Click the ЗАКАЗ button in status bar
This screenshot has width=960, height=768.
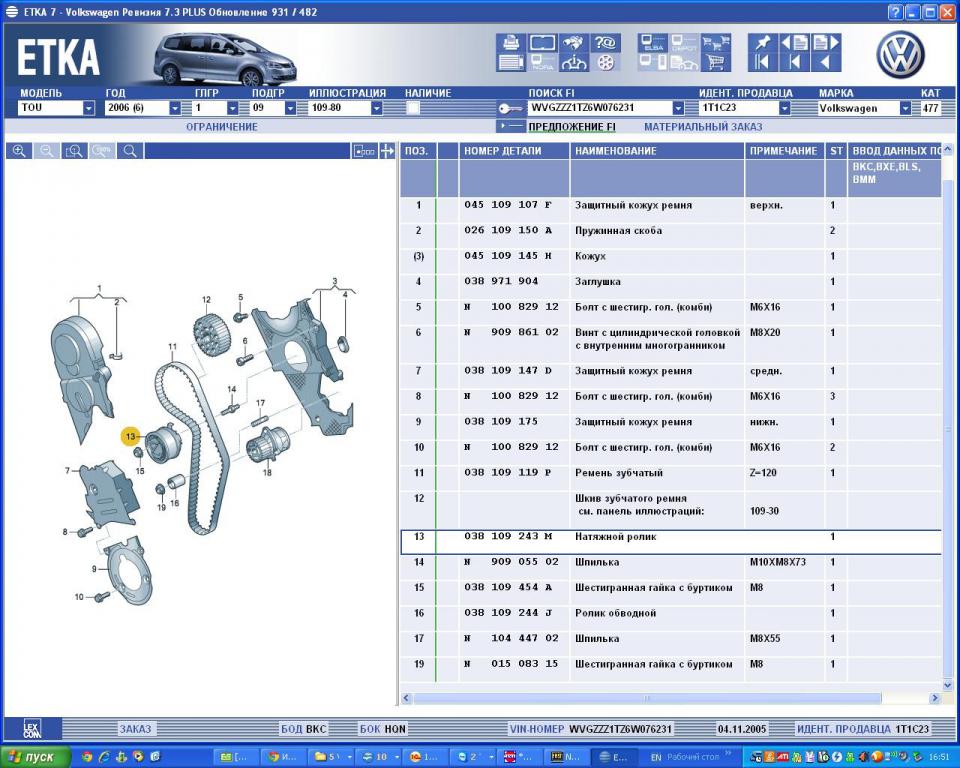point(135,729)
